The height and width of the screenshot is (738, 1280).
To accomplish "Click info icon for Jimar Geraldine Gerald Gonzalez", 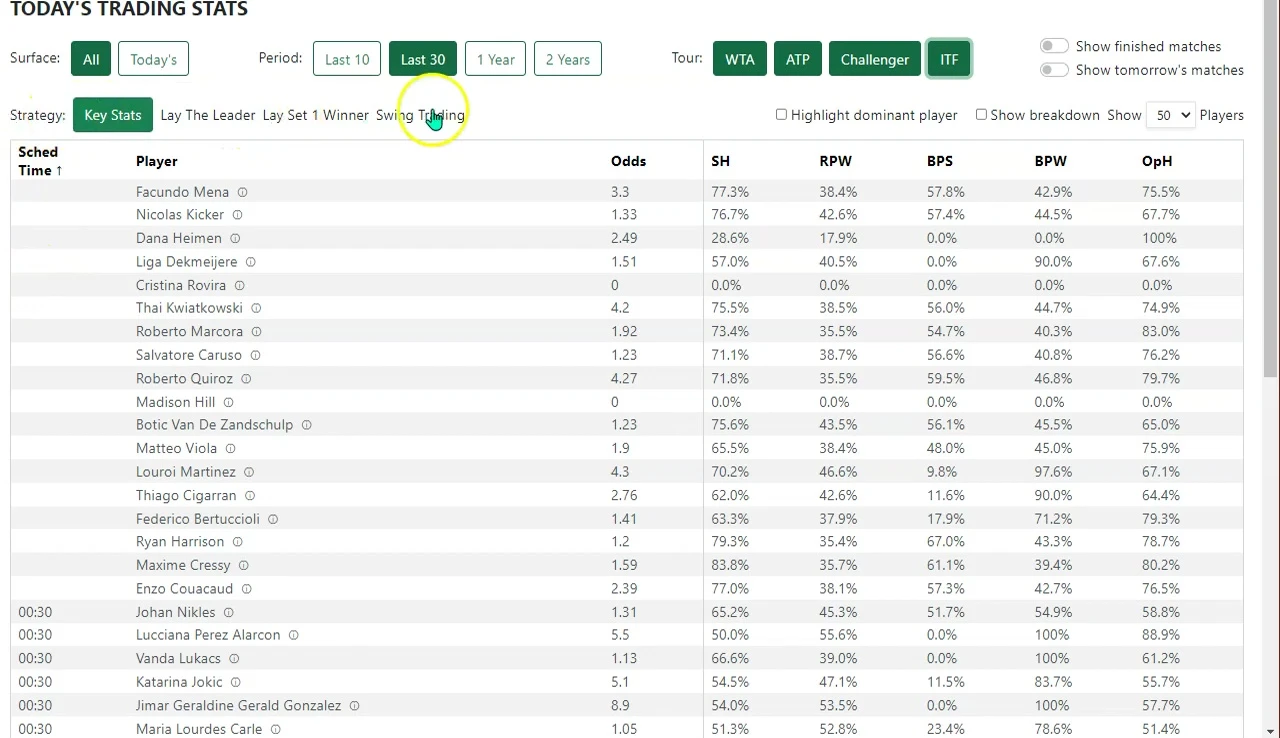I will 354,705.
